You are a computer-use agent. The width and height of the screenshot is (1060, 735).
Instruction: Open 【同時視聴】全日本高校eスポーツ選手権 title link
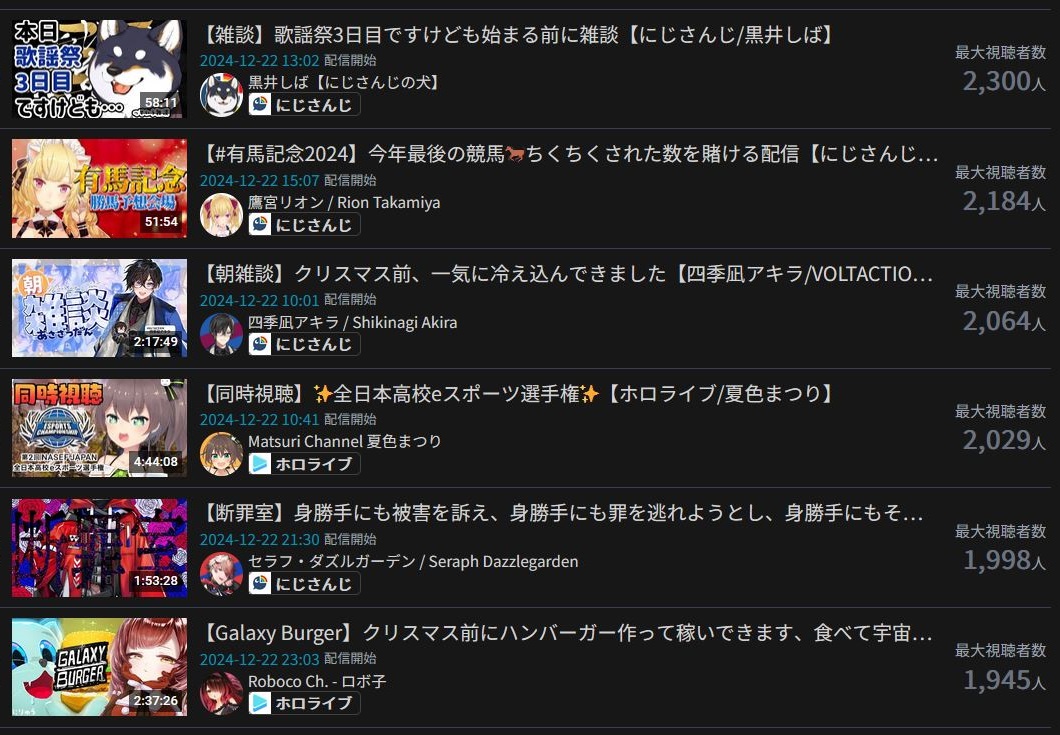point(519,394)
